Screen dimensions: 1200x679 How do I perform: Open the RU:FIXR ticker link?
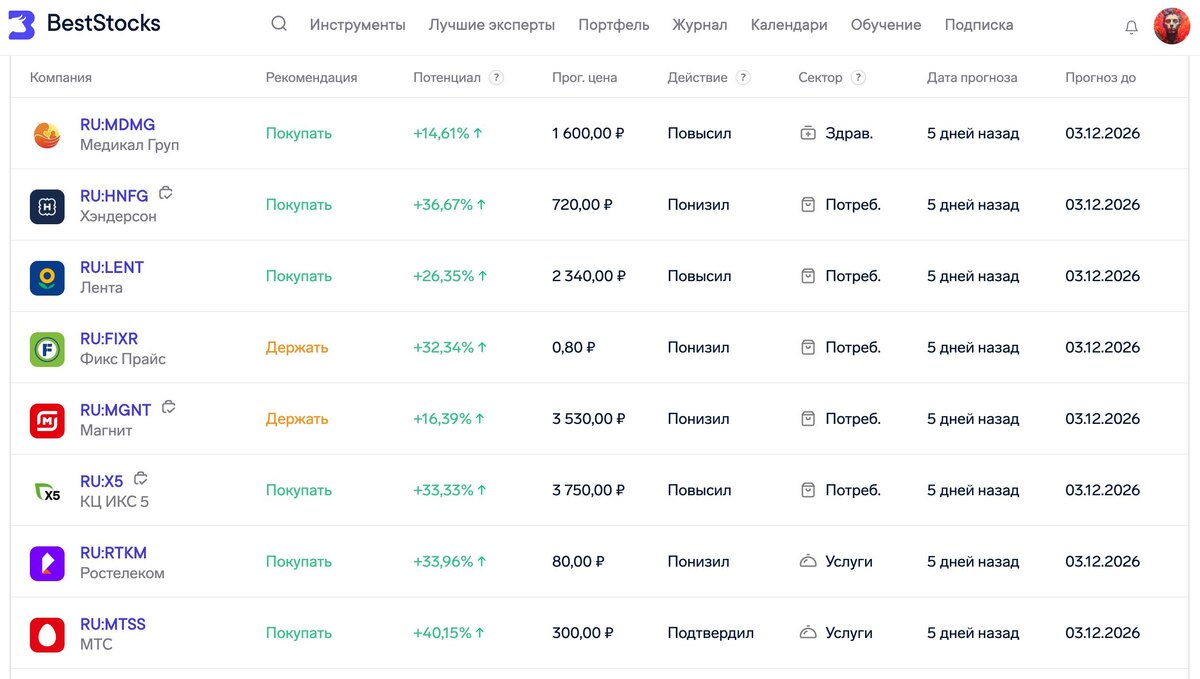pyautogui.click(x=109, y=339)
